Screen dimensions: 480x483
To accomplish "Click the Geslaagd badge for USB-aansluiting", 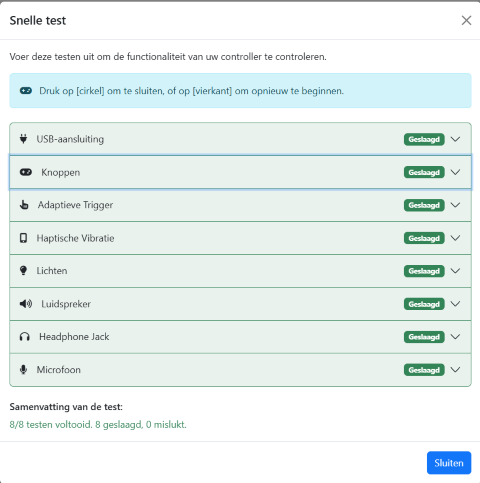I will click(424, 139).
